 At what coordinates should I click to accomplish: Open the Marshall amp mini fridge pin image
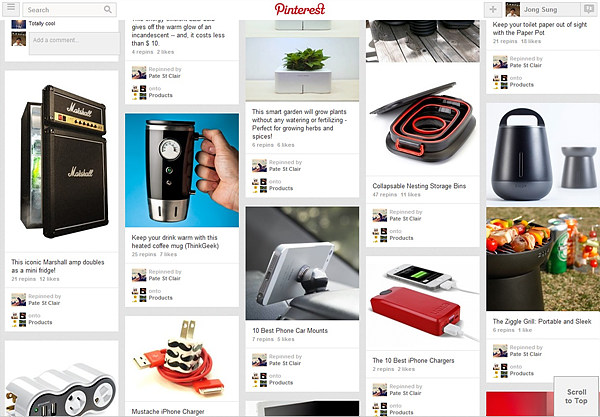click(62, 161)
